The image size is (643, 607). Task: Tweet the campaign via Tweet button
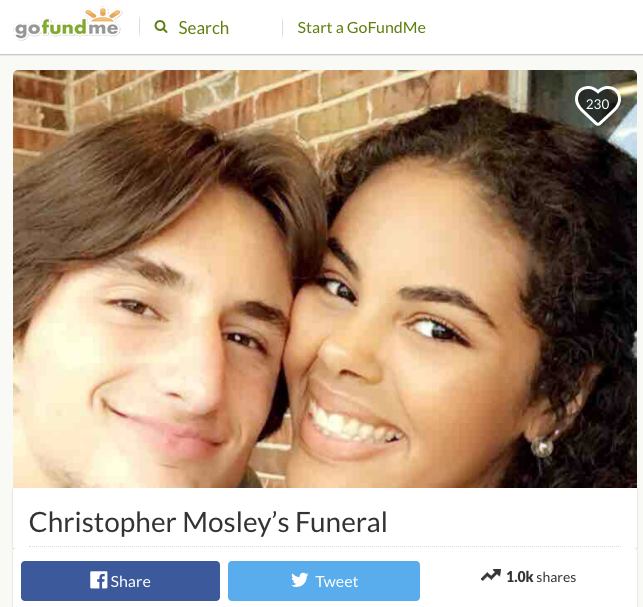pyautogui.click(x=324, y=581)
